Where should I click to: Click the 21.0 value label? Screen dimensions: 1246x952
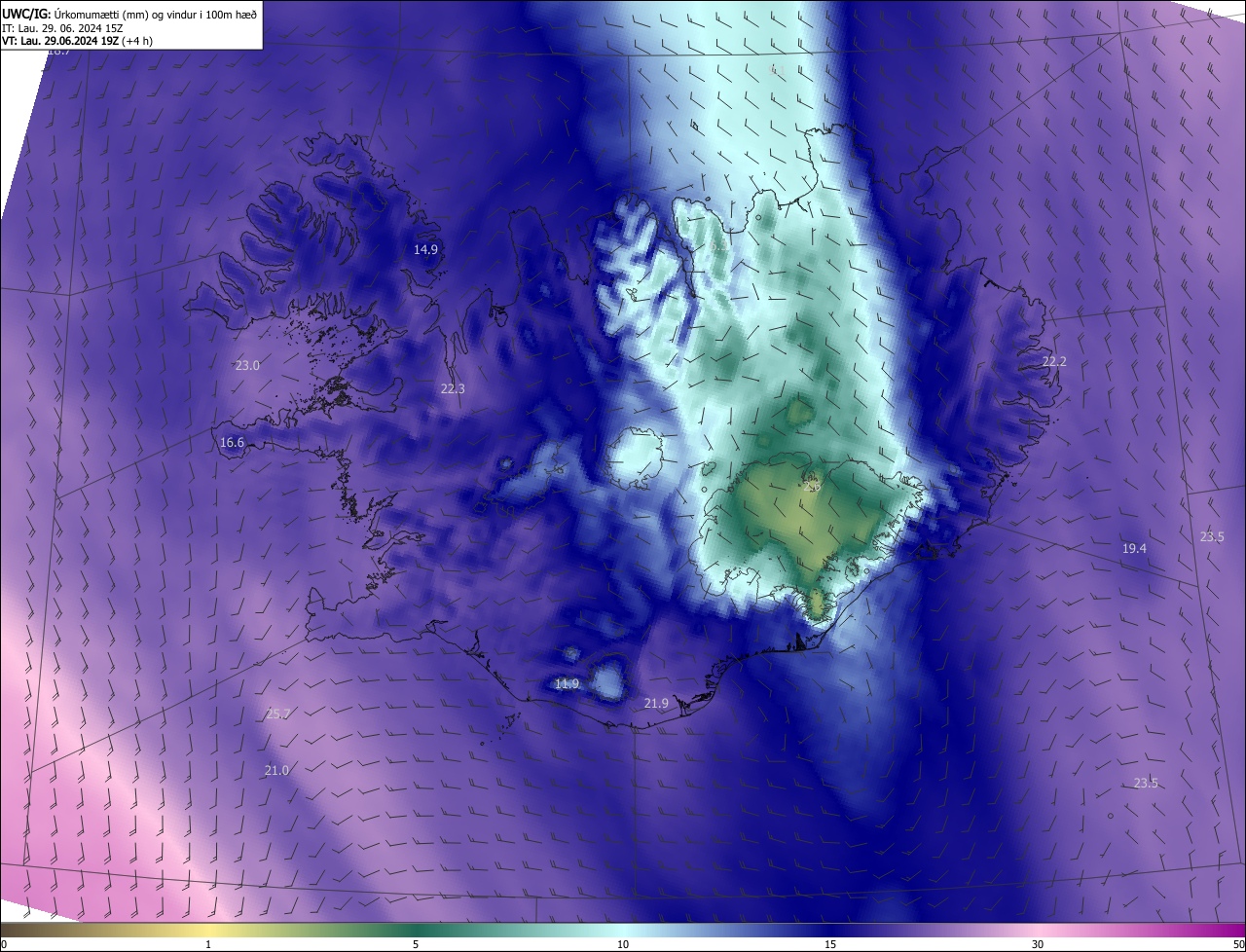276,771
